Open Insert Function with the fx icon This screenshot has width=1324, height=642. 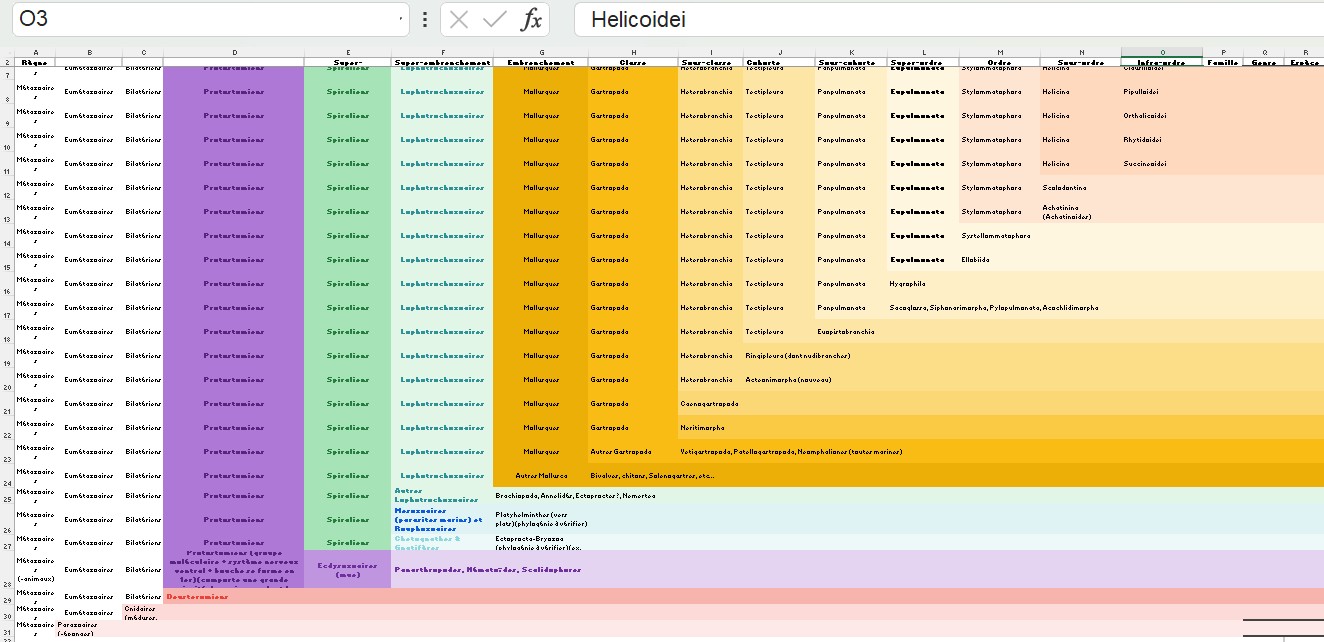pos(532,19)
